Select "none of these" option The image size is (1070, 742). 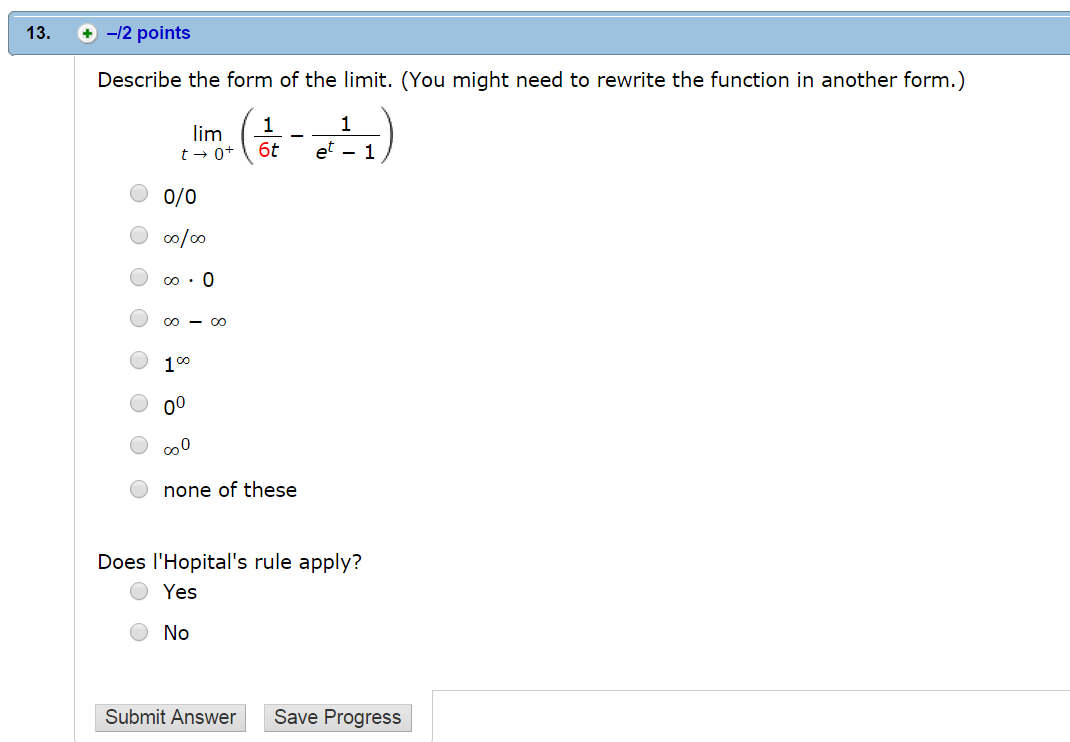[x=139, y=488]
